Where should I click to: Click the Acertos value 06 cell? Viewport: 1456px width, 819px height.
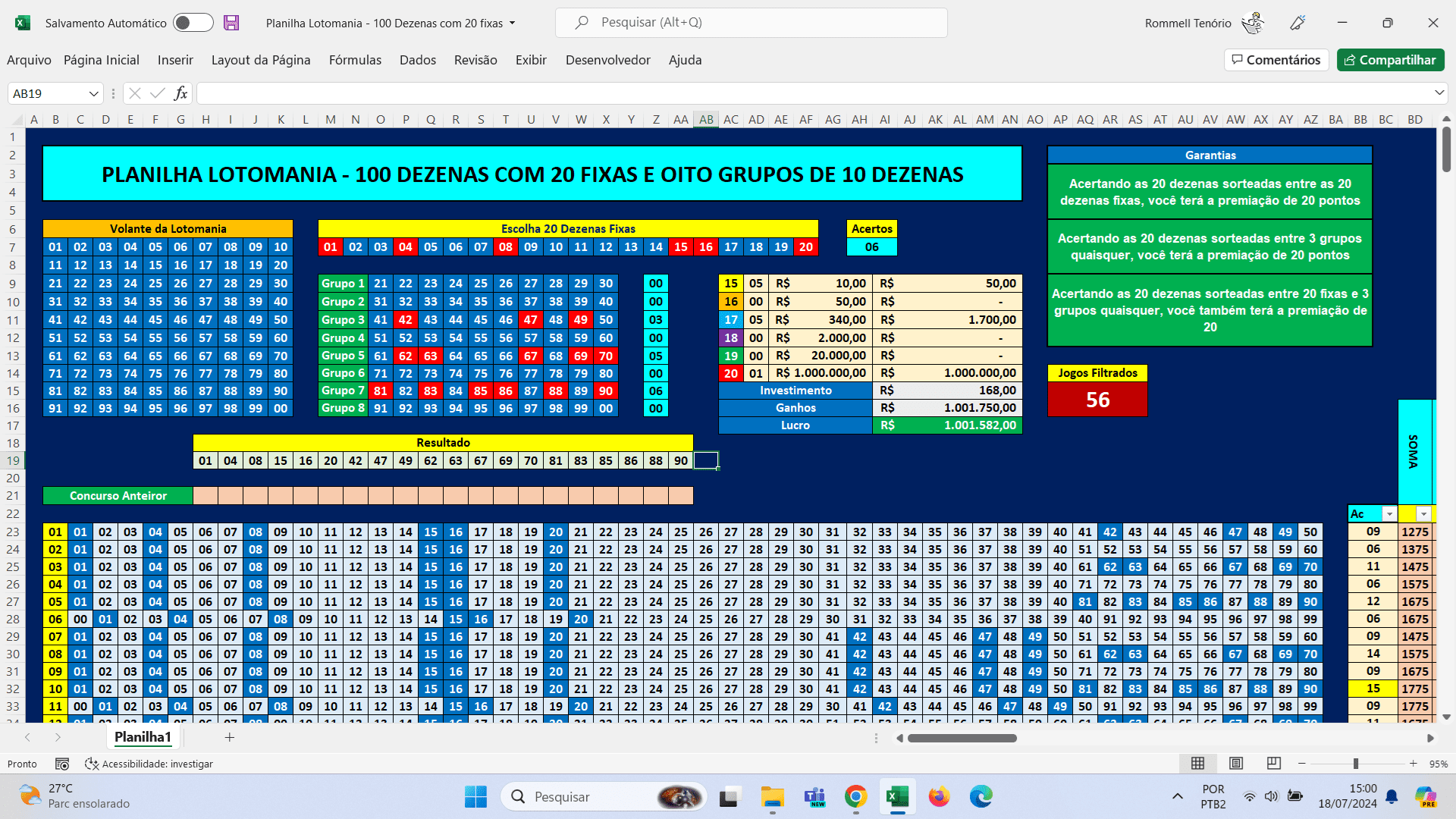coord(872,247)
